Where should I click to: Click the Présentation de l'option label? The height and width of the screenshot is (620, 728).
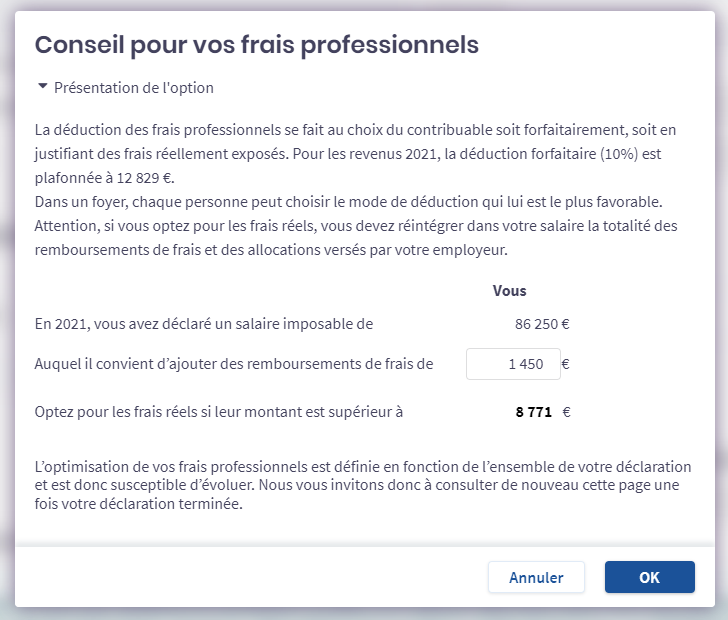click(x=133, y=88)
